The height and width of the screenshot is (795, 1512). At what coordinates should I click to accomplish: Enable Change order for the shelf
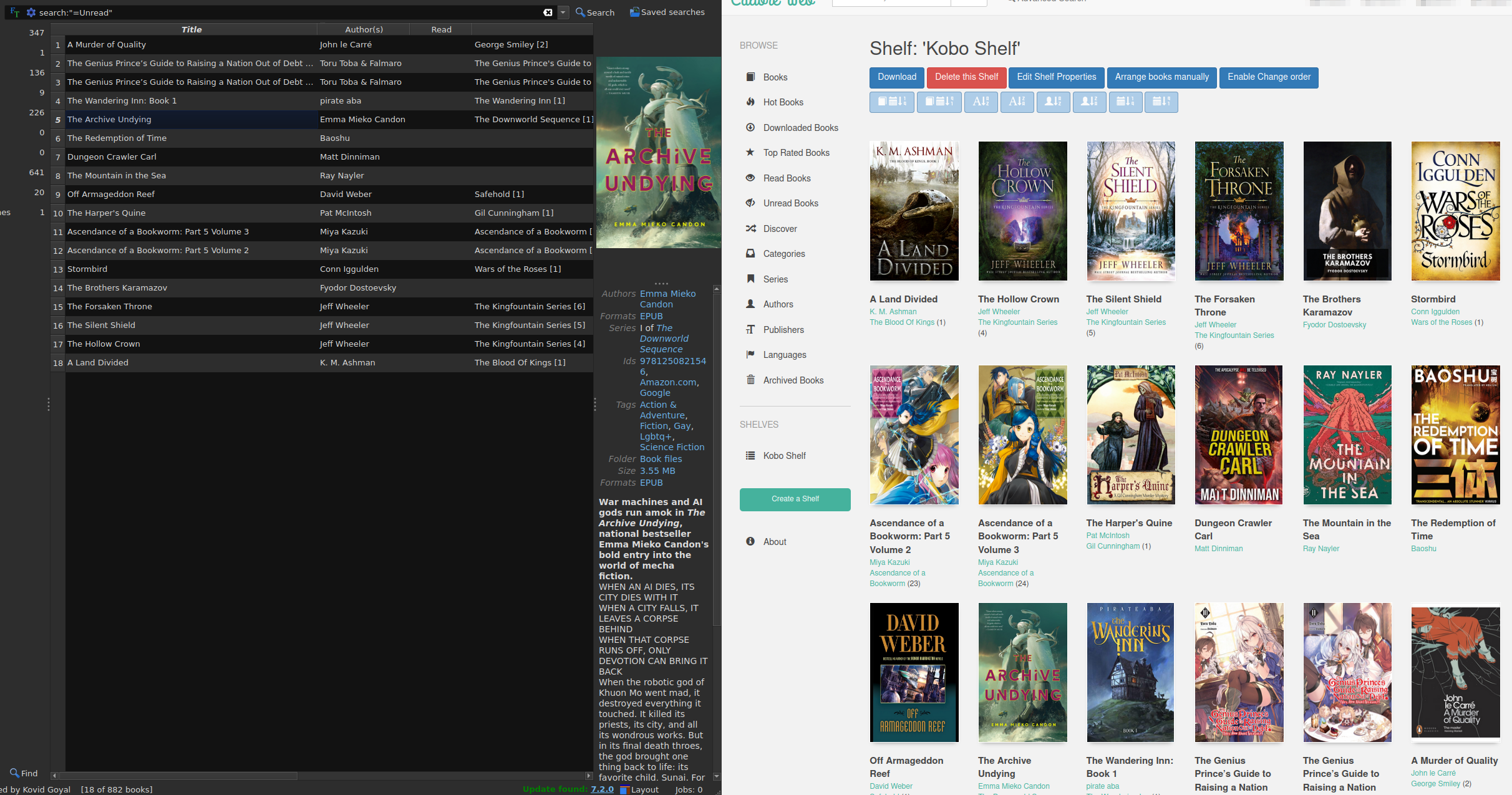(x=1269, y=77)
